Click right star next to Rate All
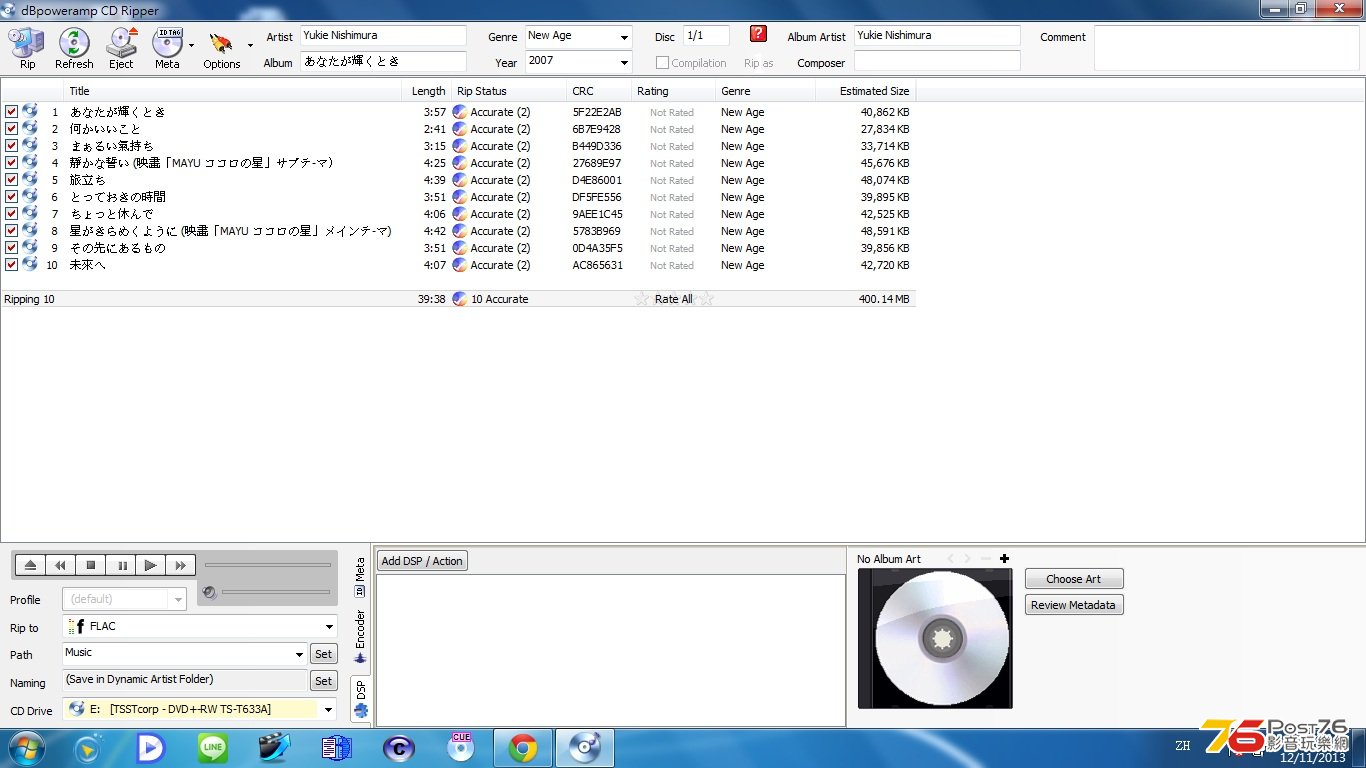Screen dimensions: 1366x768 click(706, 299)
